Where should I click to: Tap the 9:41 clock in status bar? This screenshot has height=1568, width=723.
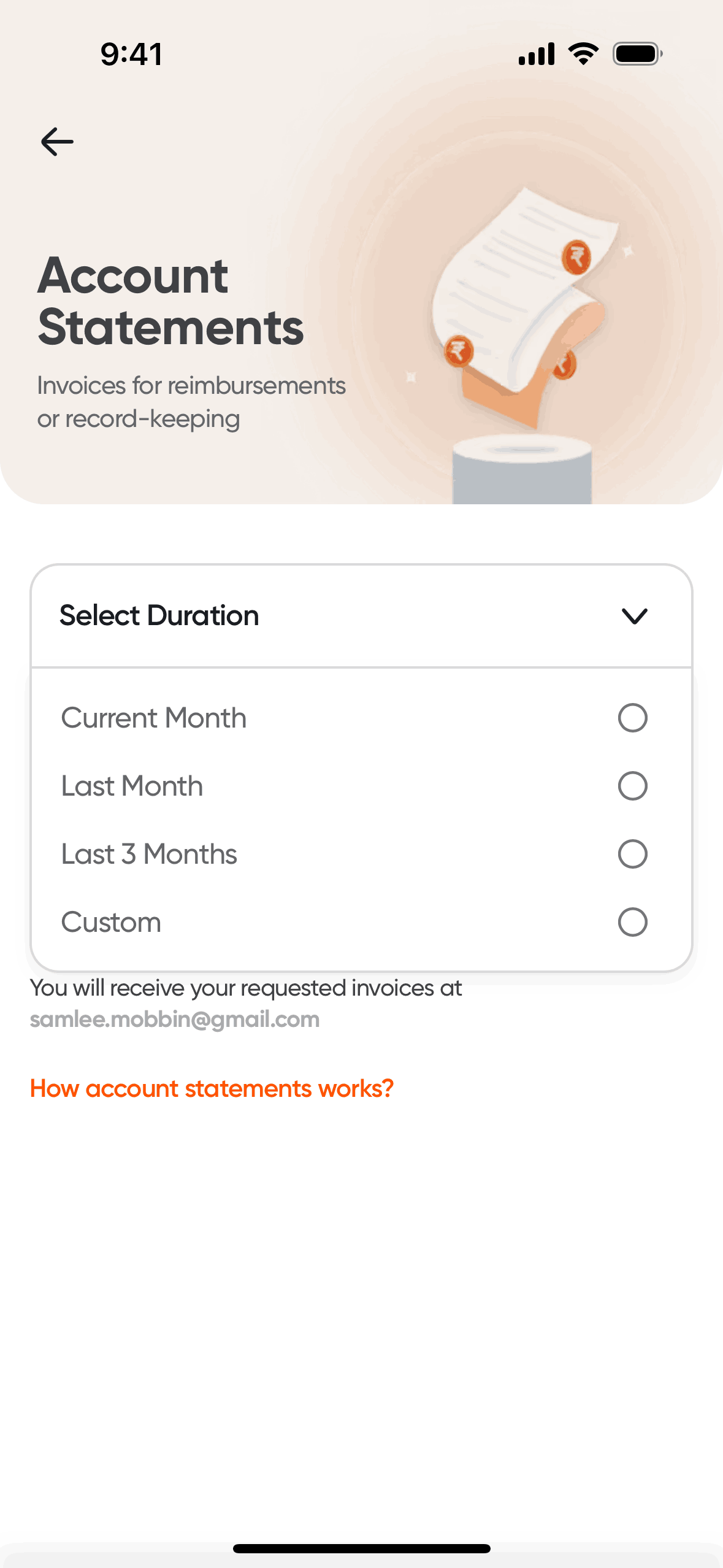[131, 54]
